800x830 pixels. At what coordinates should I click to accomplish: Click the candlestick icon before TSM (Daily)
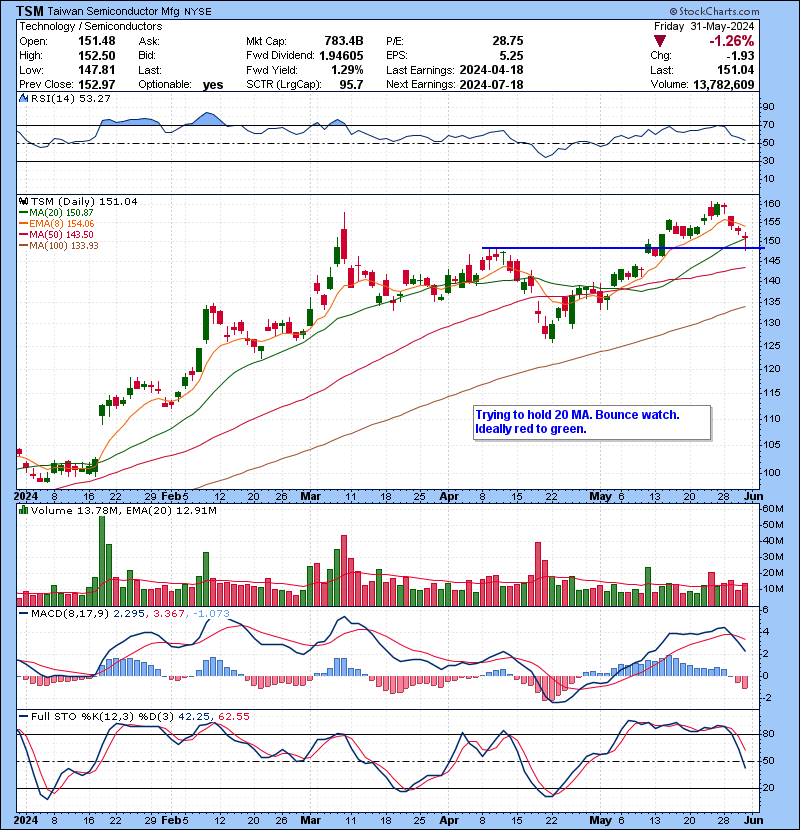(x=23, y=201)
